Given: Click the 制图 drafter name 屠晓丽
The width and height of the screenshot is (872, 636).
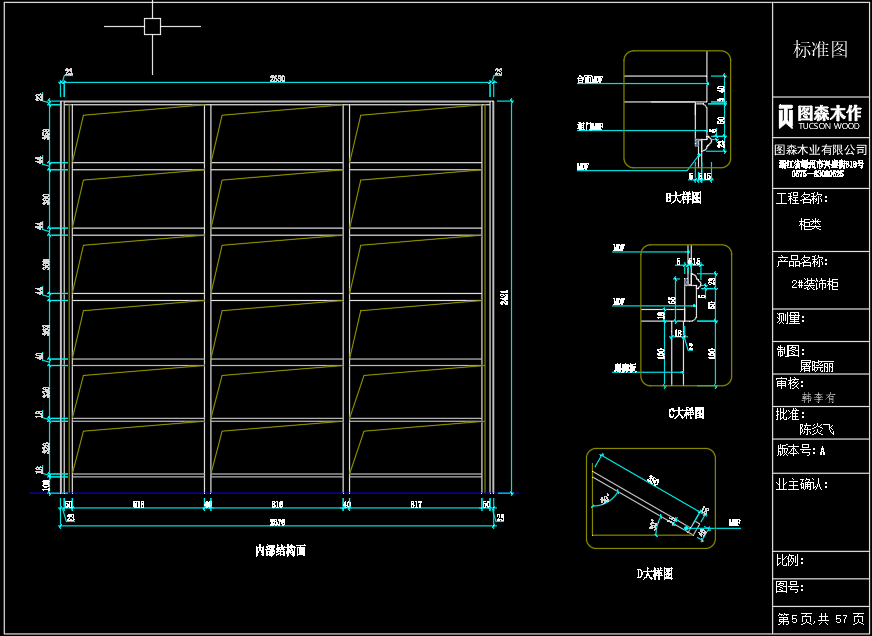Looking at the screenshot, I should coord(816,365).
